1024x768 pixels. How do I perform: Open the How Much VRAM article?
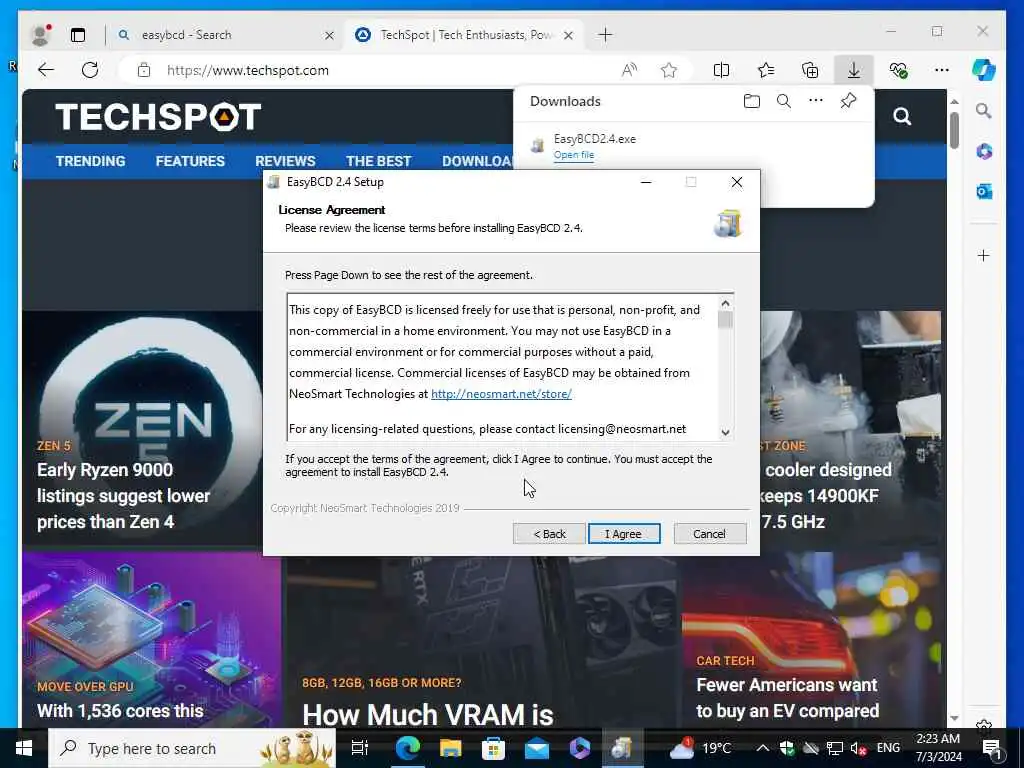click(428, 714)
